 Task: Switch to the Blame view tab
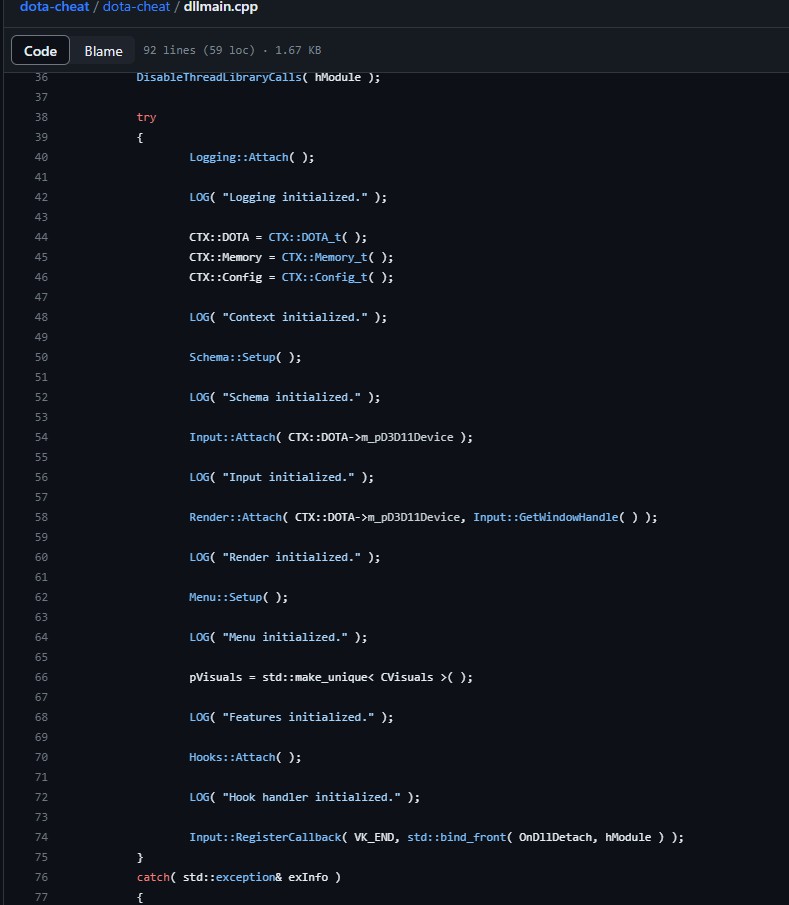(x=103, y=51)
